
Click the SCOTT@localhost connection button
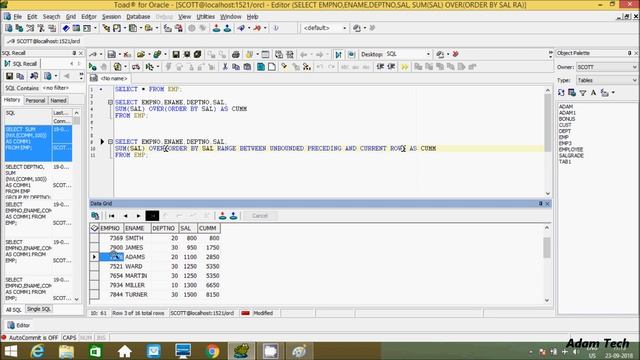coord(44,41)
